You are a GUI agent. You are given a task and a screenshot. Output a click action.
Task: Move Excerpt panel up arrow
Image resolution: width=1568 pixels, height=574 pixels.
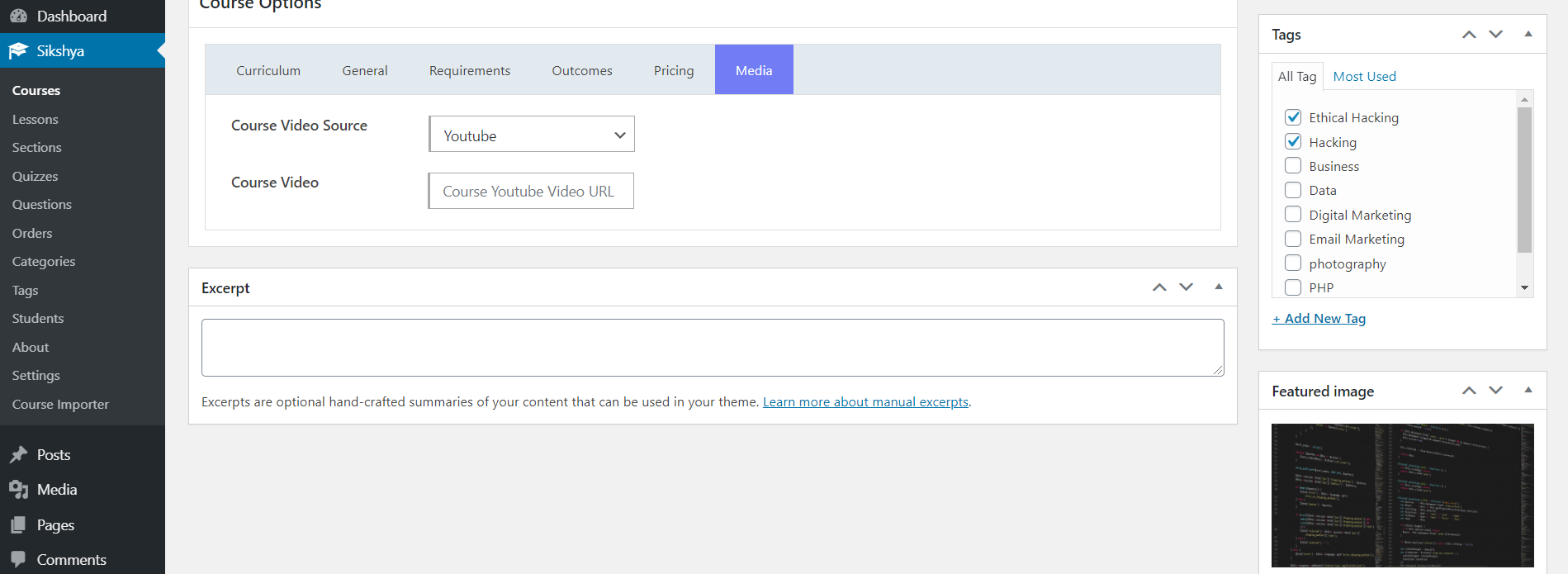pyautogui.click(x=1159, y=287)
